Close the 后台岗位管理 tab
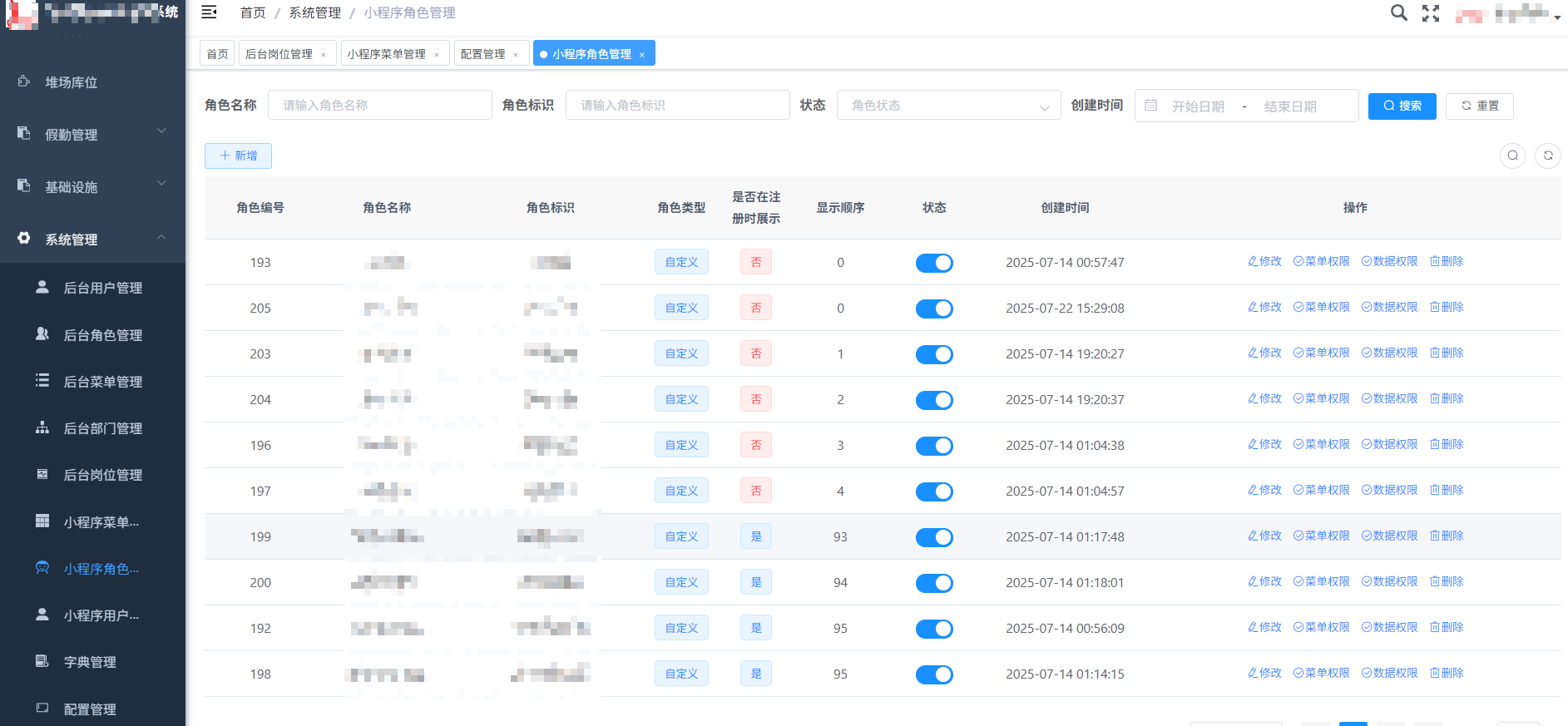 click(324, 55)
